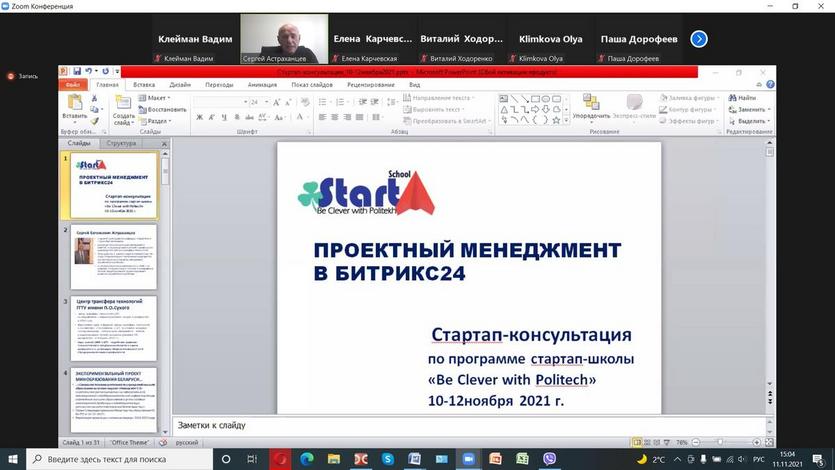Click the New Slide (Создать слайд) icon
Image resolution: width=835 pixels, height=470 pixels.
[x=123, y=103]
